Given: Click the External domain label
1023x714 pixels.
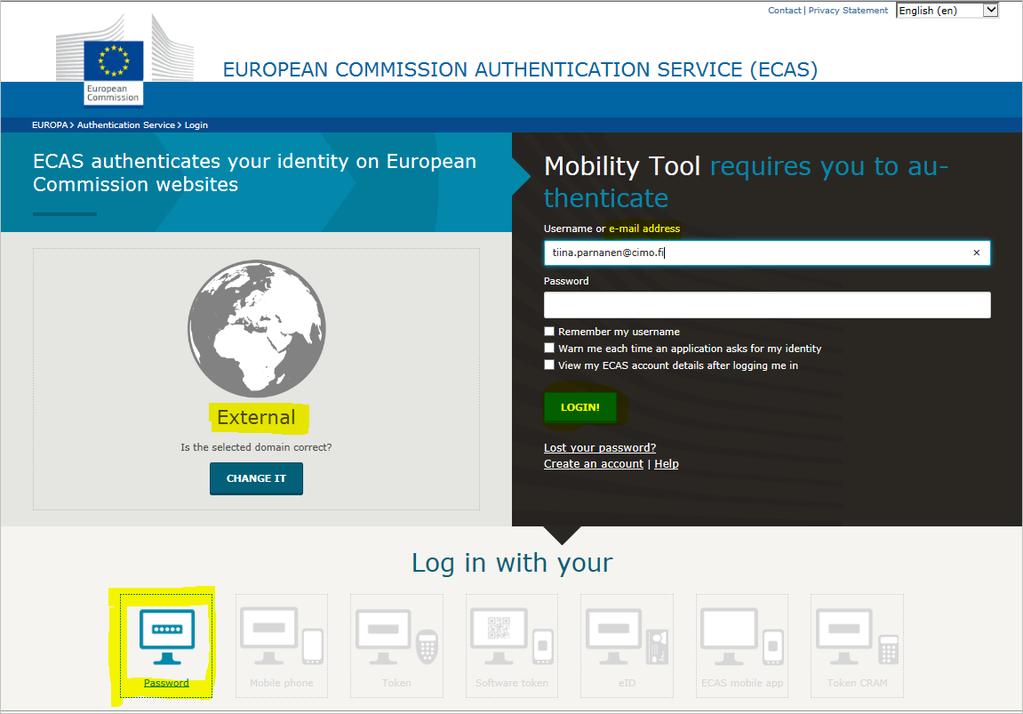Looking at the screenshot, I should (x=256, y=417).
